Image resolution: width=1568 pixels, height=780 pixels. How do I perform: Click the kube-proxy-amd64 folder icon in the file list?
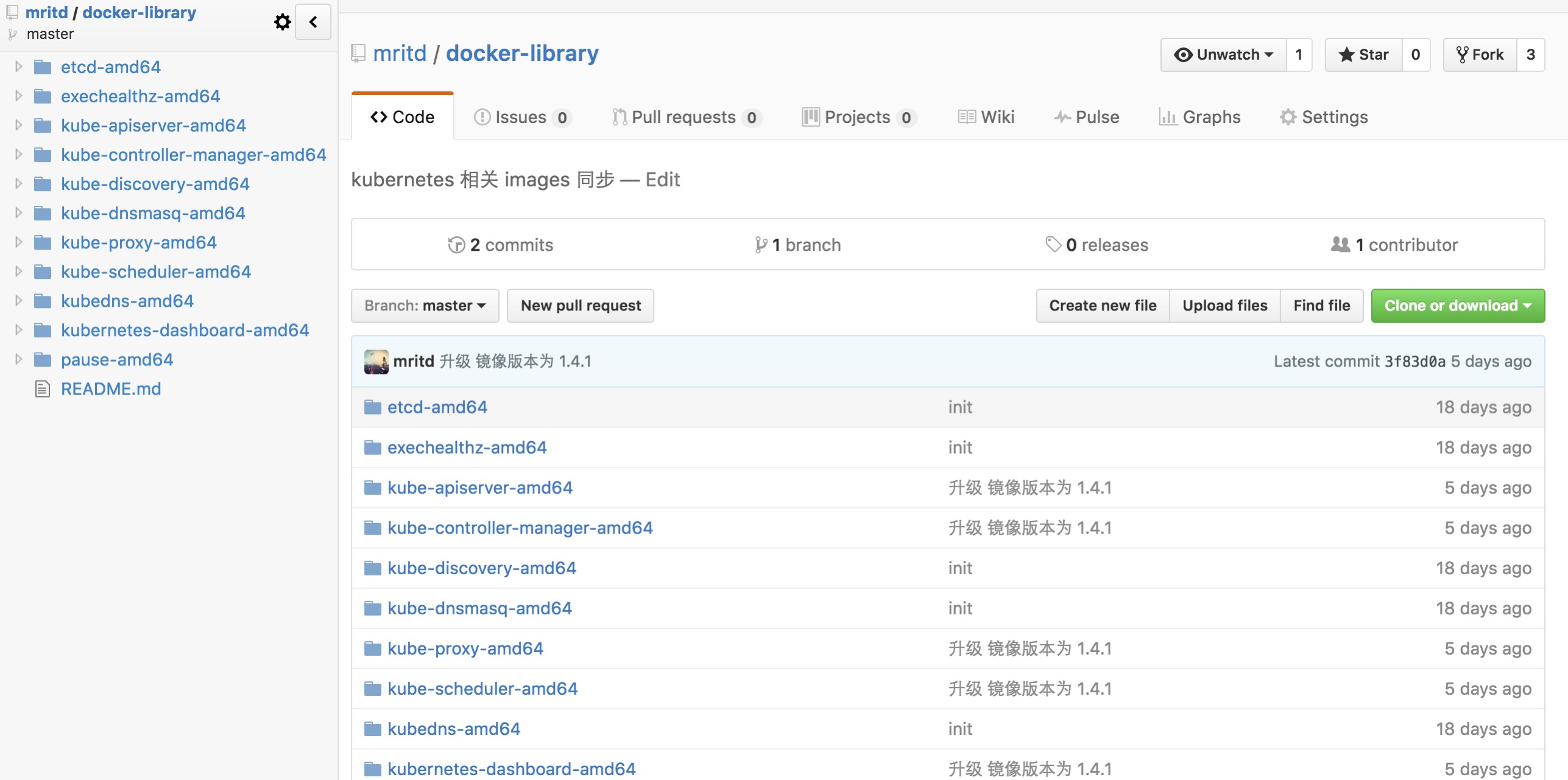372,648
